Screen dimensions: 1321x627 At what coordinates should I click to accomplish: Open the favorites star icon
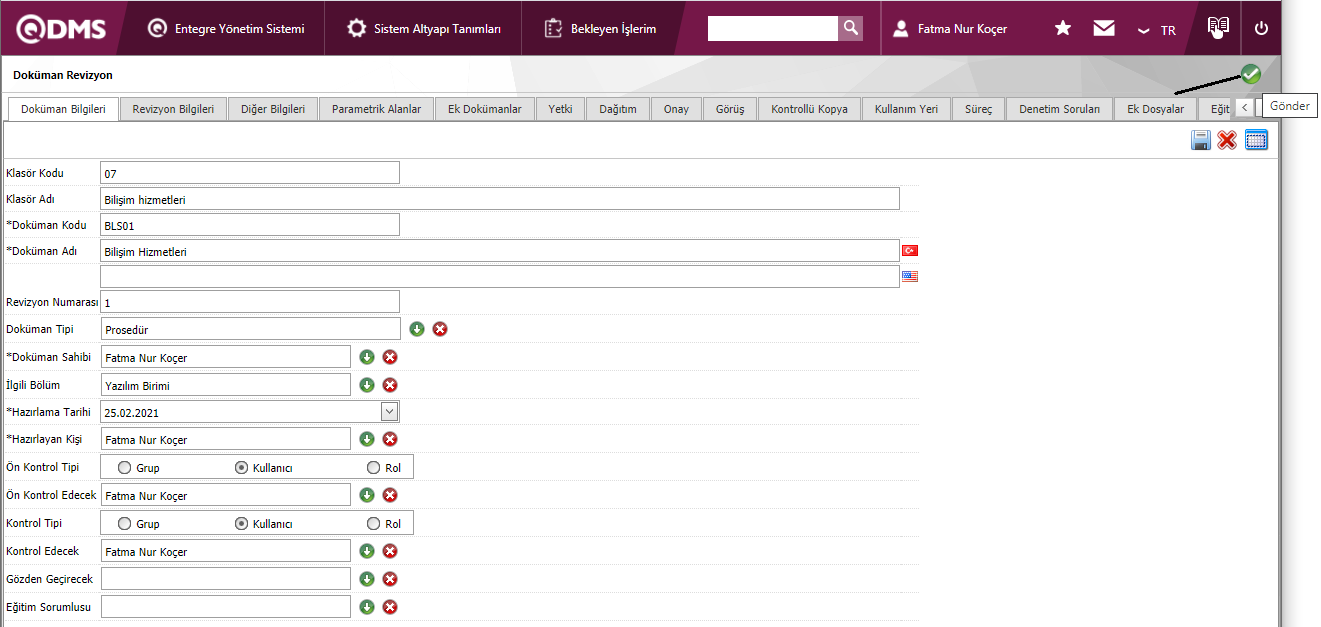[1063, 29]
